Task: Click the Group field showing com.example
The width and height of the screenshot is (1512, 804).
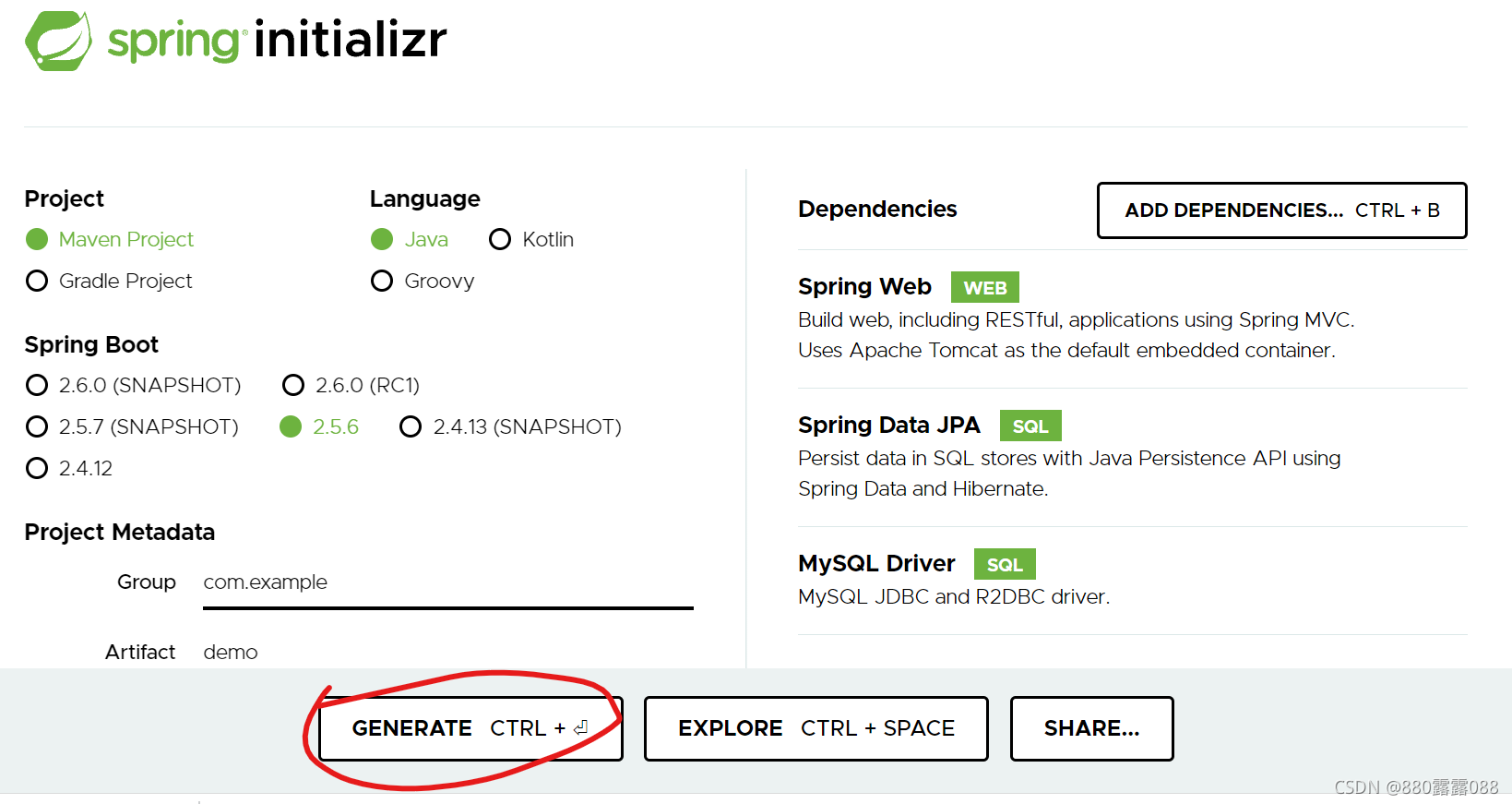Action: (x=446, y=582)
